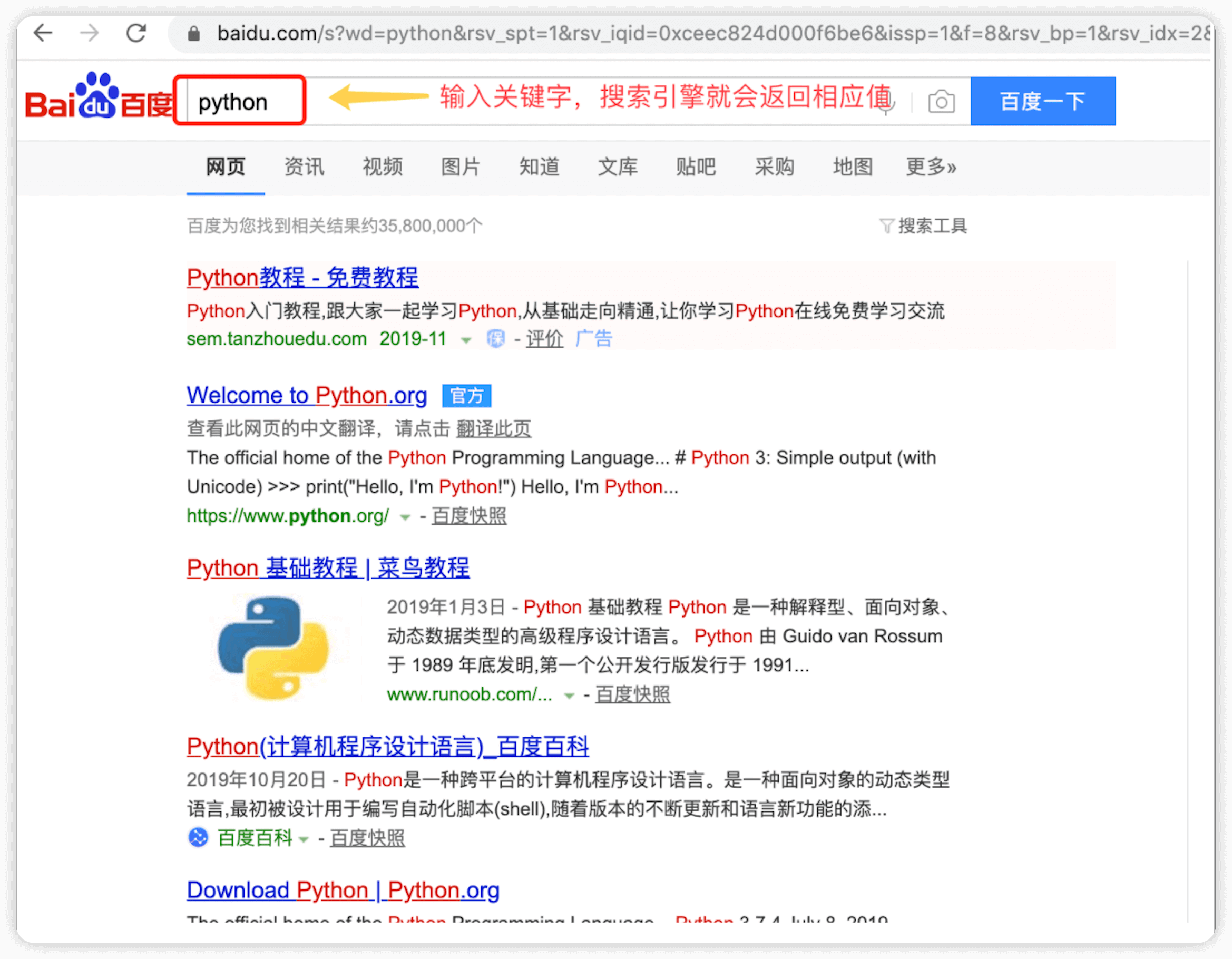Click the address bar padlock icon

[193, 34]
